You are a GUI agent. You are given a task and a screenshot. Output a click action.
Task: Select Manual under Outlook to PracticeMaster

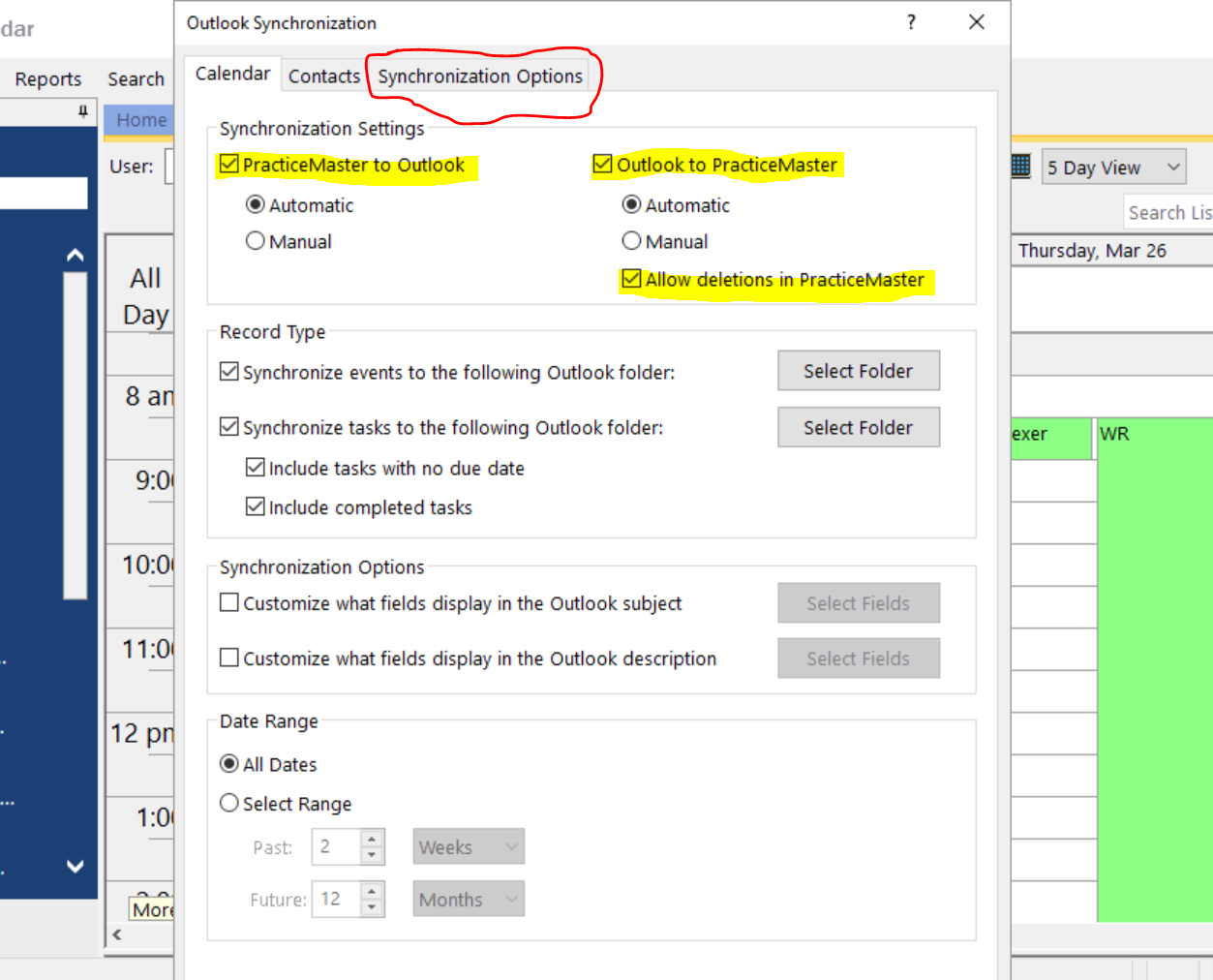(x=632, y=241)
